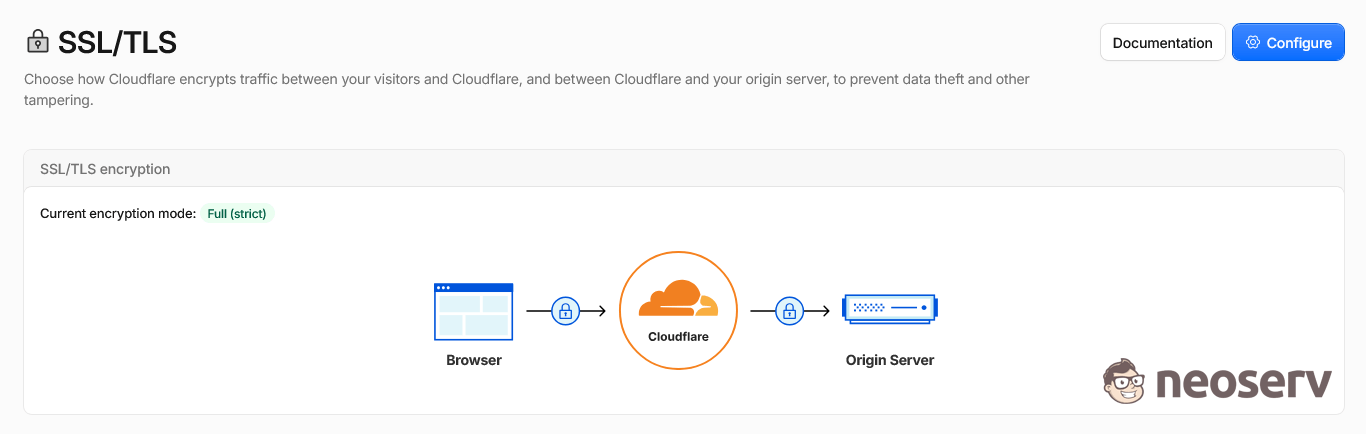Open the Documentation link button

1162,43
